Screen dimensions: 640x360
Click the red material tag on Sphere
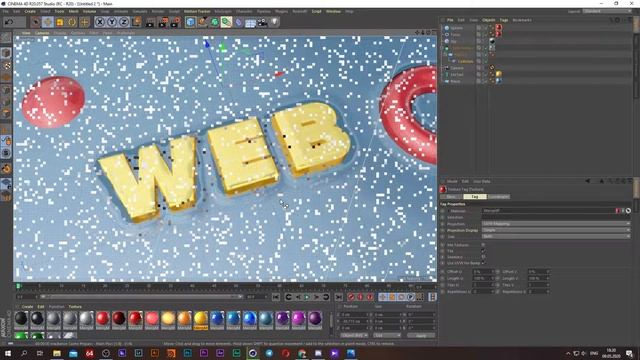(x=499, y=28)
